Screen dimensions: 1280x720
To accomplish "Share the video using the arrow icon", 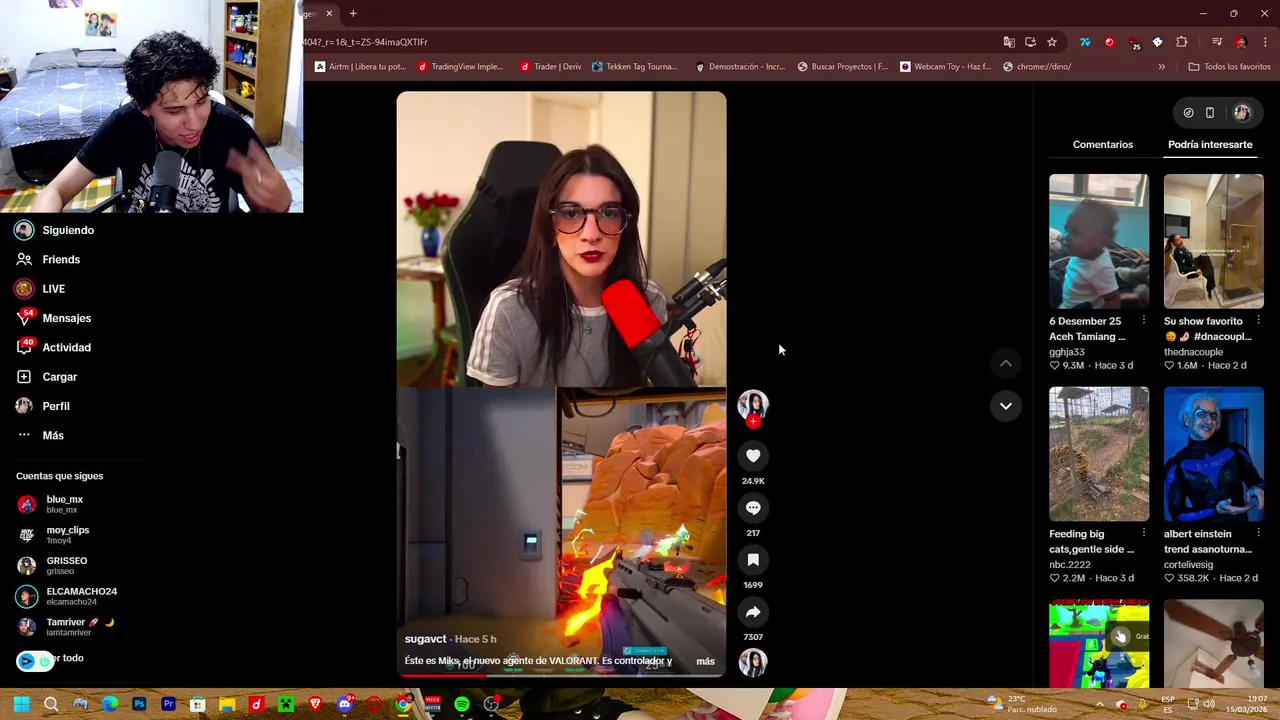I will (x=753, y=612).
